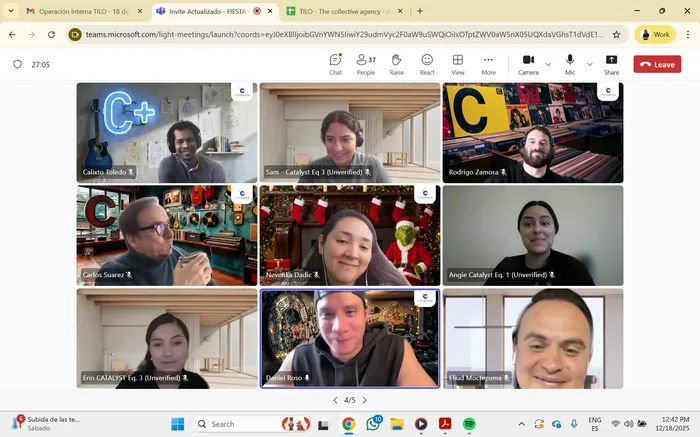700x437 pixels.
Task: Click the taskbar Search box
Action: pyautogui.click(x=253, y=424)
